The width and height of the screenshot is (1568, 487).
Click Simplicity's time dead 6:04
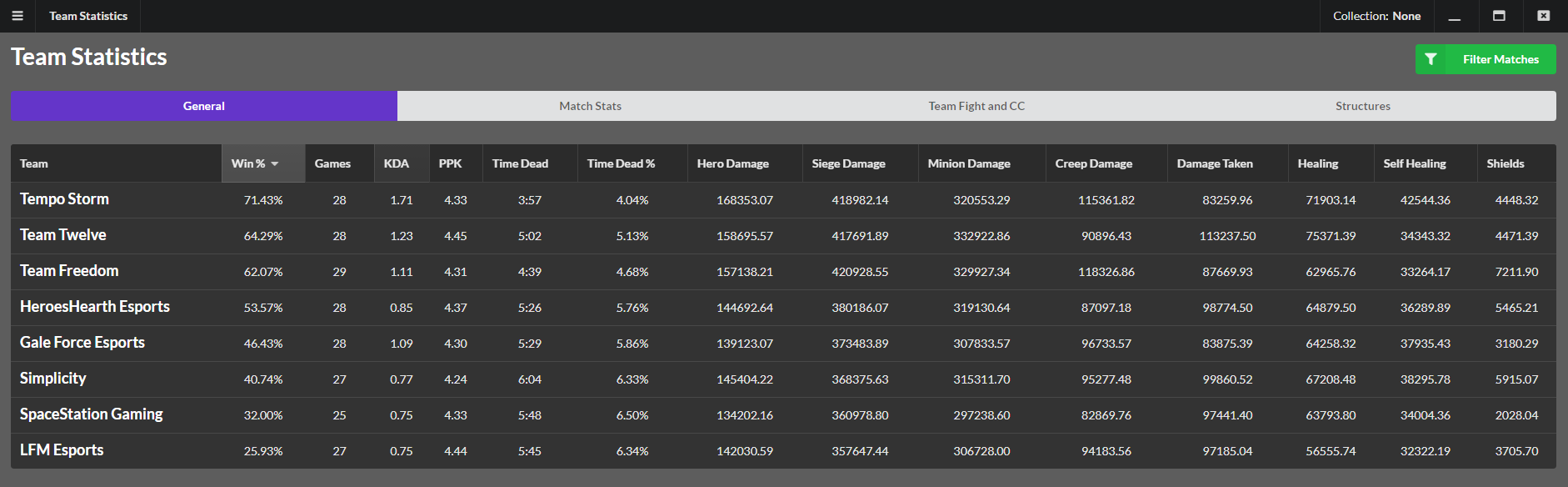pyautogui.click(x=530, y=379)
